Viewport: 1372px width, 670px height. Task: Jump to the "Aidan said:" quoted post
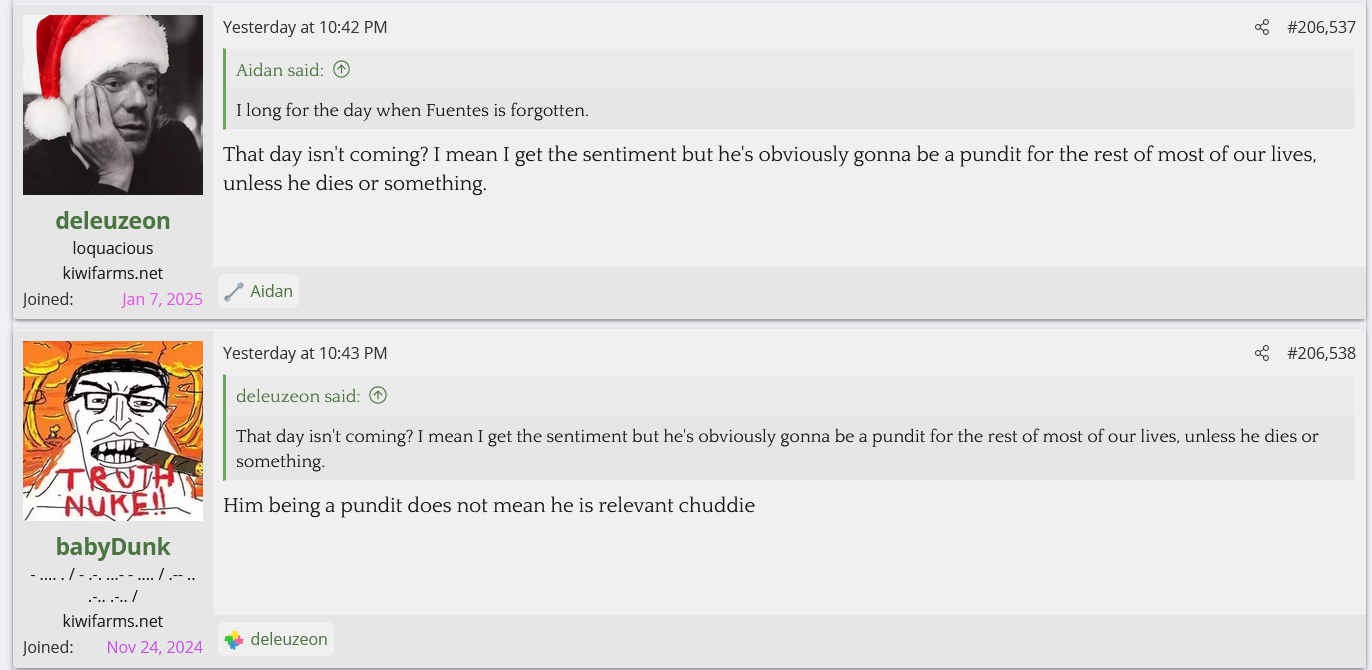(280, 70)
